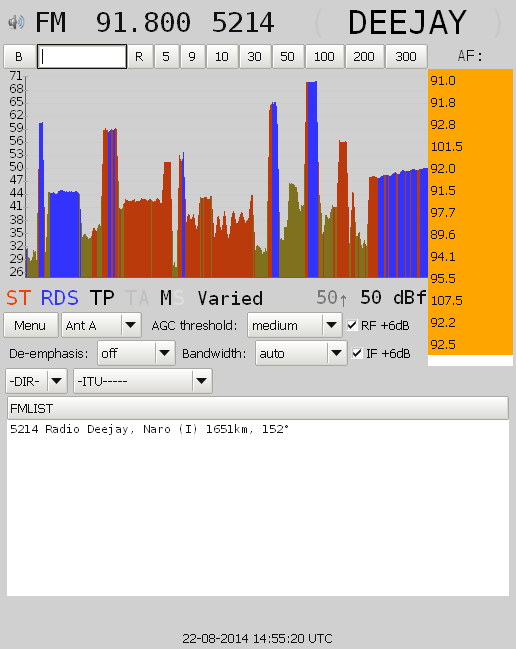Click the Varied program type label
The image size is (516, 649).
tap(230, 298)
